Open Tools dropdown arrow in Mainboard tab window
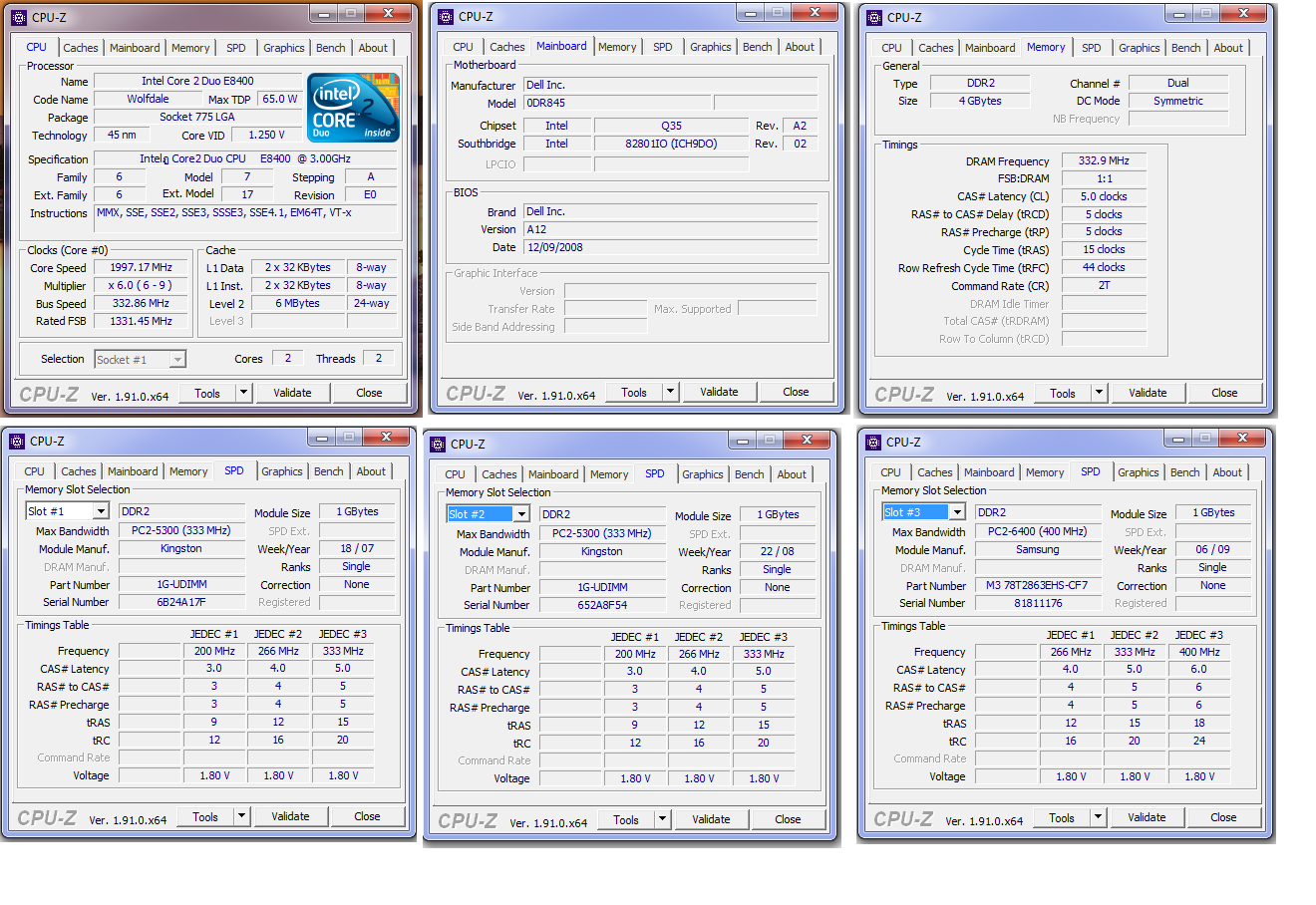Image resolution: width=1316 pixels, height=905 pixels. click(670, 392)
